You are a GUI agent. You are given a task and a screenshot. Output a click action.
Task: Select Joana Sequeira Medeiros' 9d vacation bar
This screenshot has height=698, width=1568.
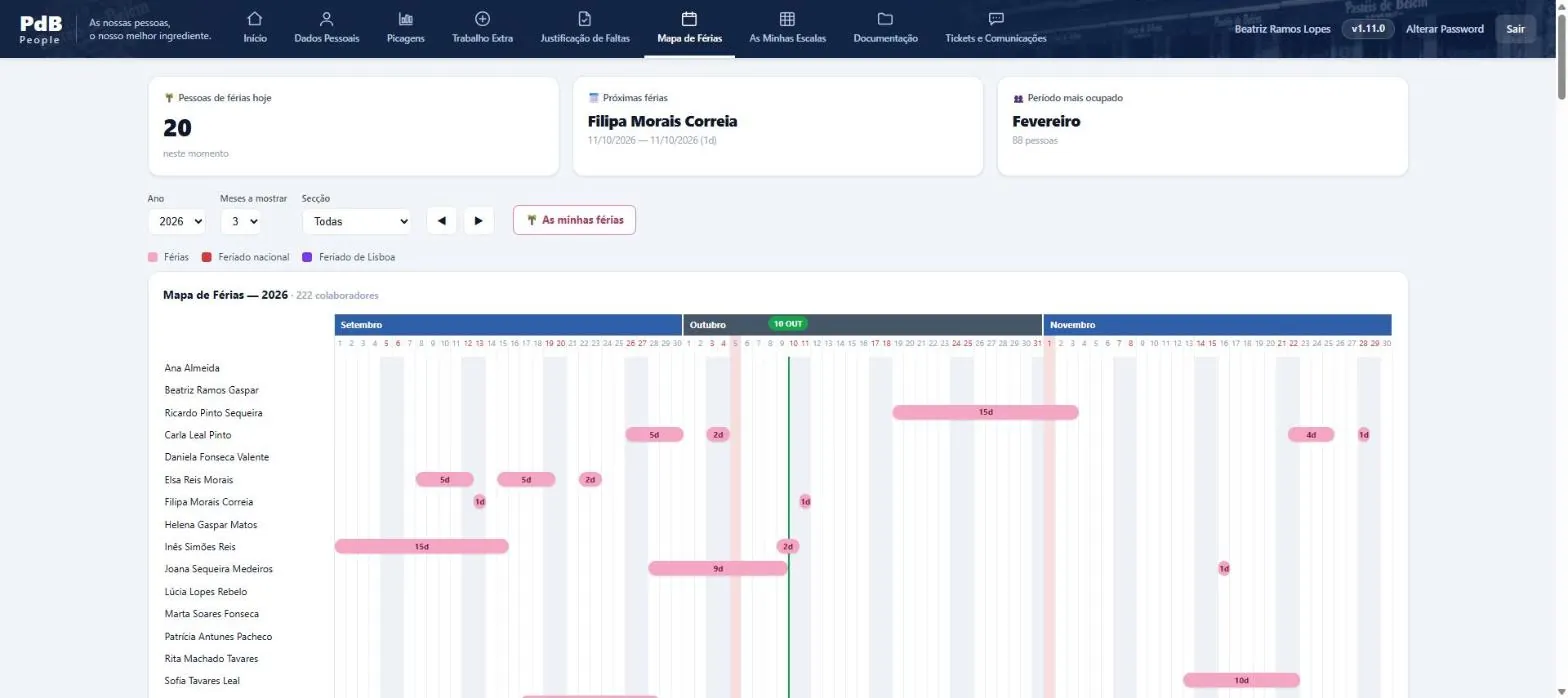point(718,568)
